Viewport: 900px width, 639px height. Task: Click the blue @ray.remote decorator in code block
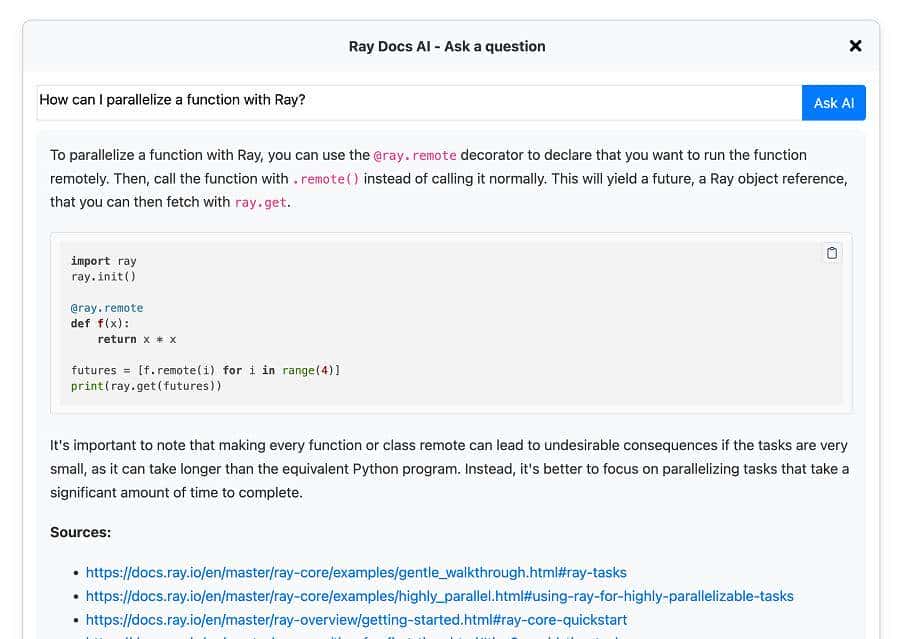coord(106,308)
